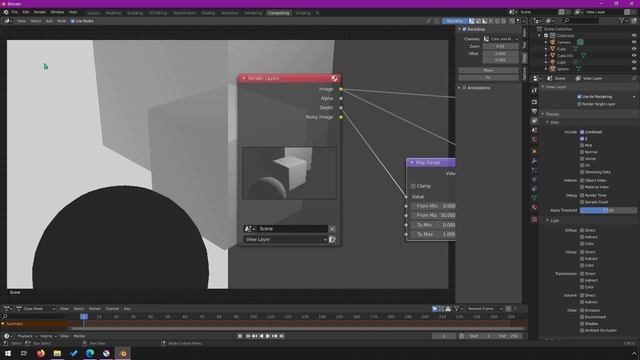Enable the Mist pass checkbox

582,145
